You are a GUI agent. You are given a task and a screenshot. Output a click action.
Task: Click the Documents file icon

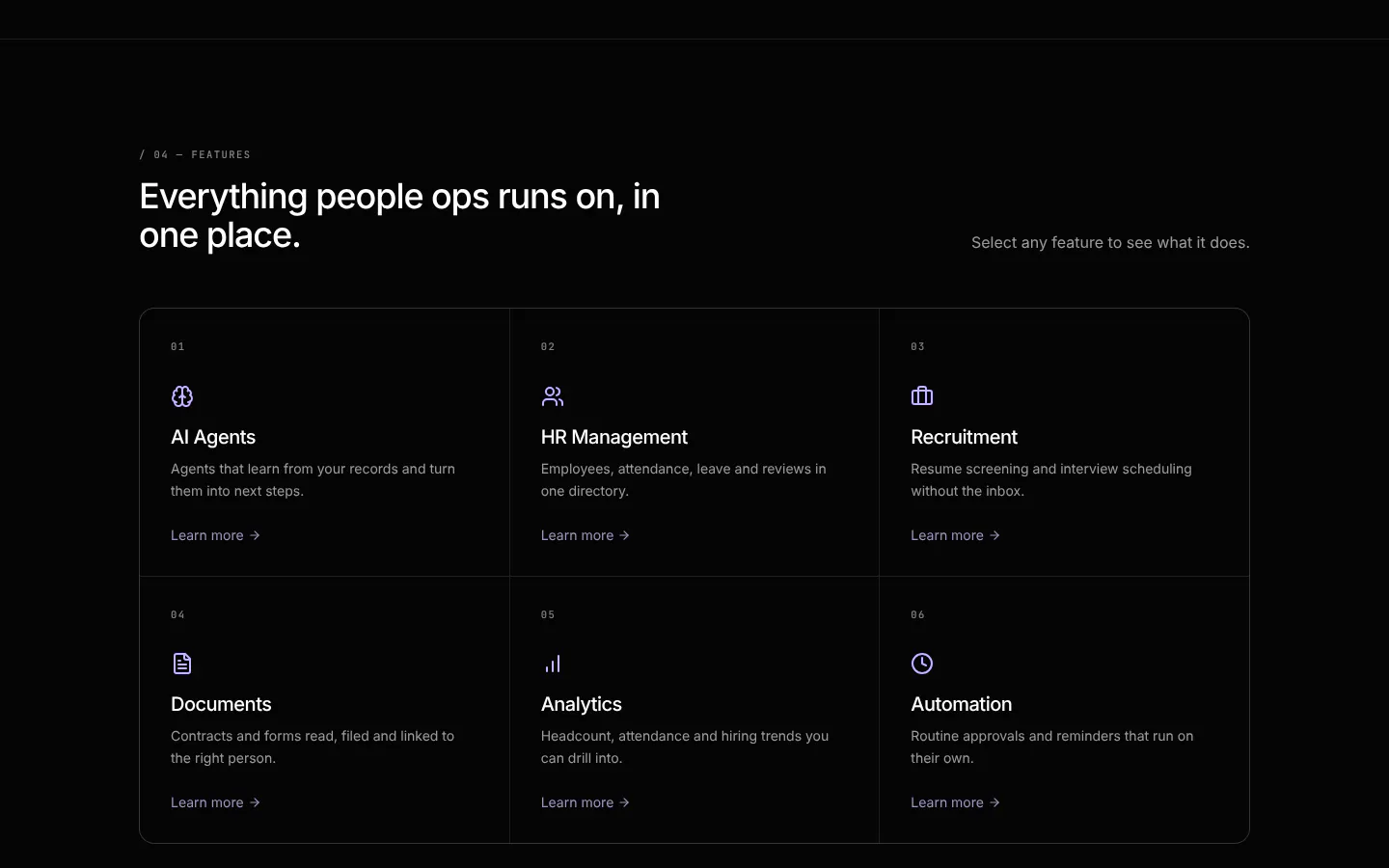[182, 664]
